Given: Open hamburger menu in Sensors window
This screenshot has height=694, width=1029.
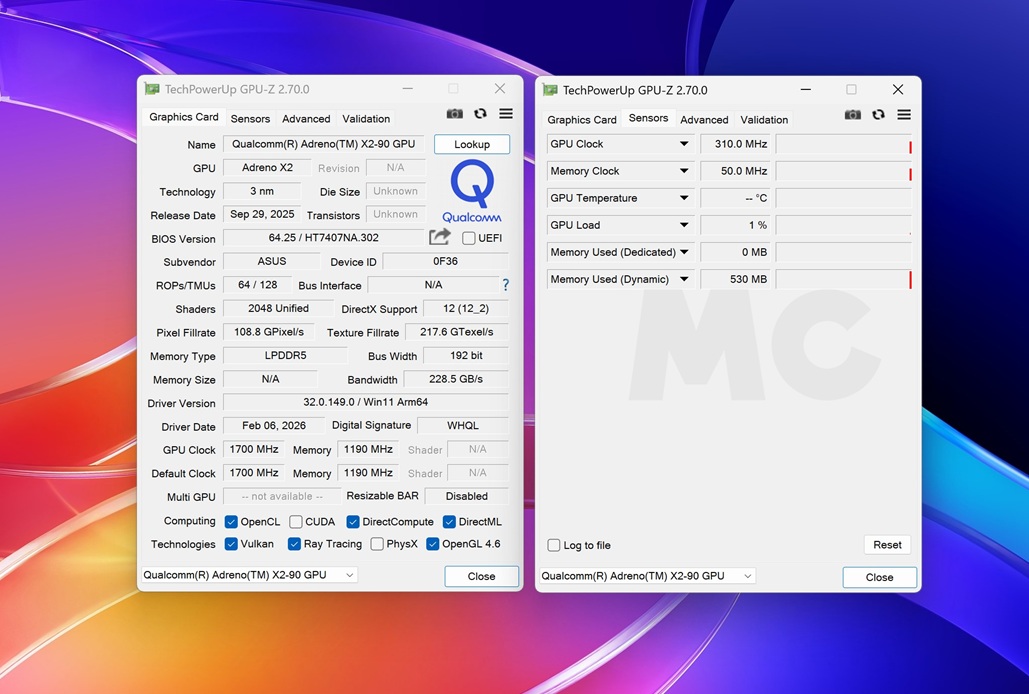Looking at the screenshot, I should (x=904, y=115).
